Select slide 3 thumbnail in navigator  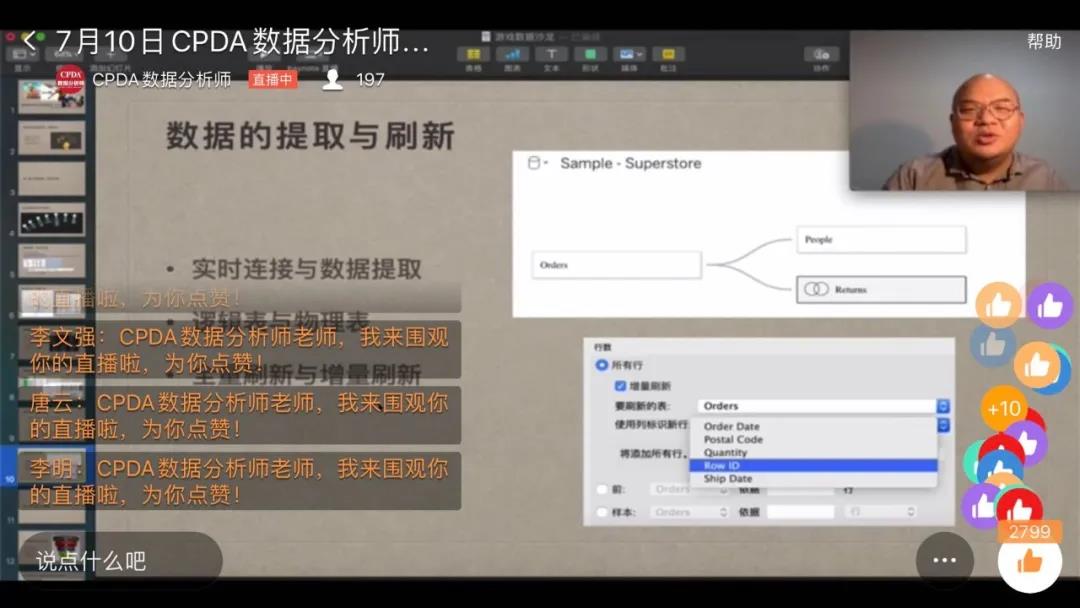coord(52,179)
